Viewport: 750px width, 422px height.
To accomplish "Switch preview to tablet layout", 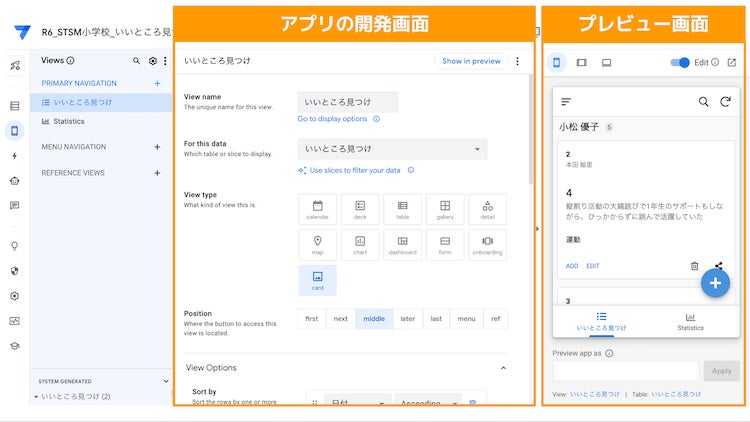I will [x=582, y=63].
